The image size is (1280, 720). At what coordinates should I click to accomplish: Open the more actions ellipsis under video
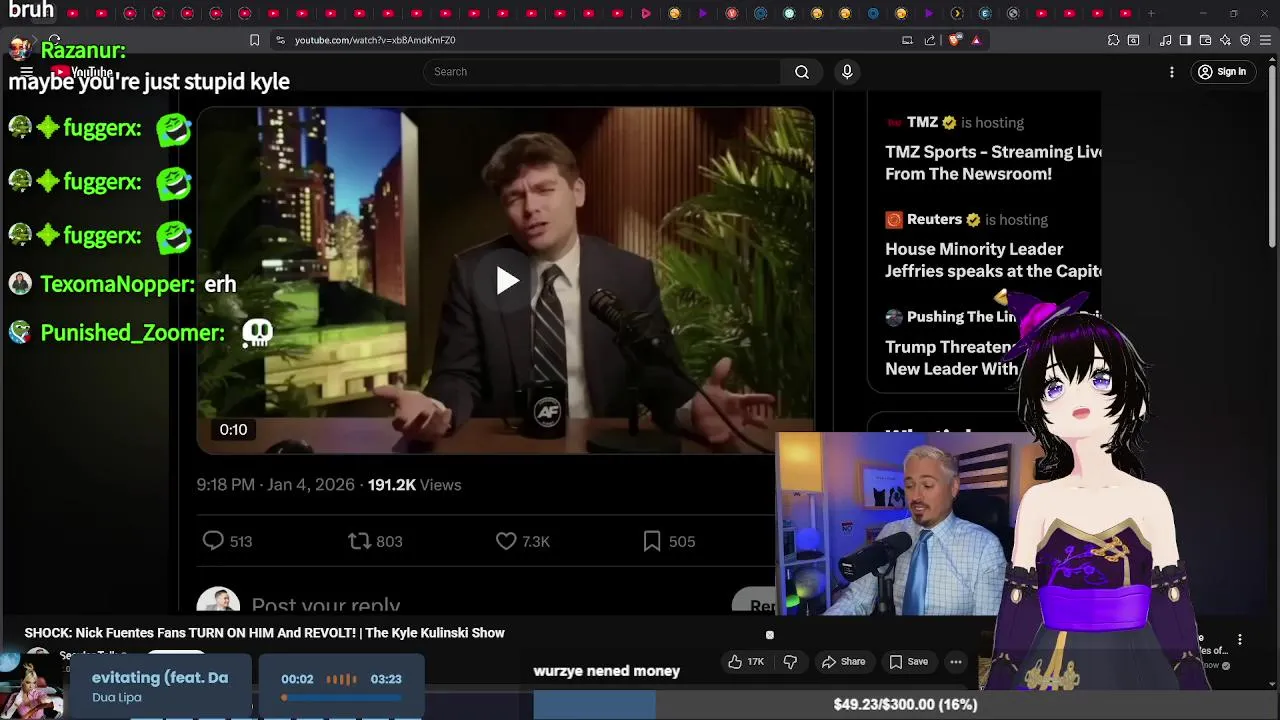[956, 662]
